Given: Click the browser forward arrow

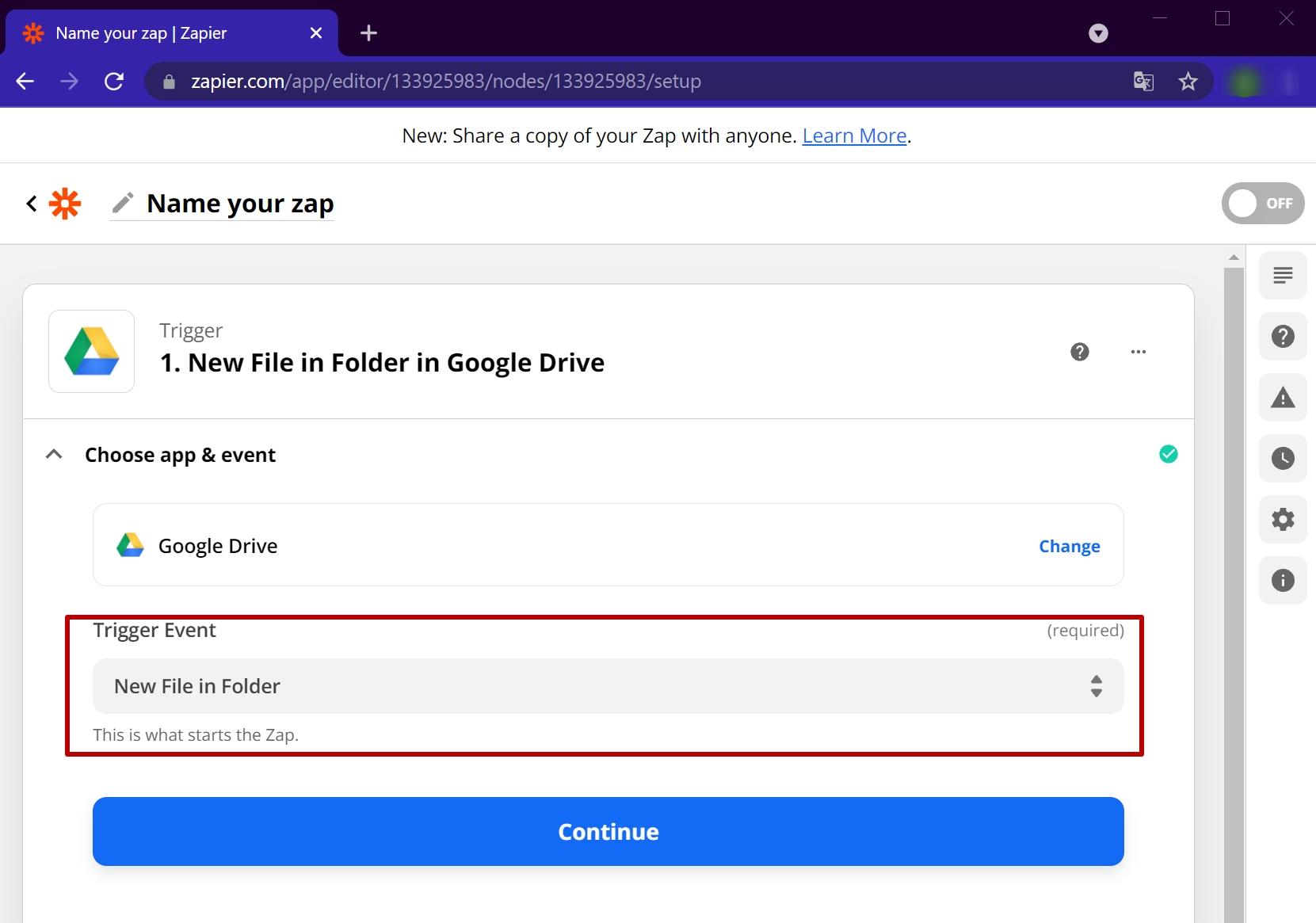Looking at the screenshot, I should (x=70, y=81).
